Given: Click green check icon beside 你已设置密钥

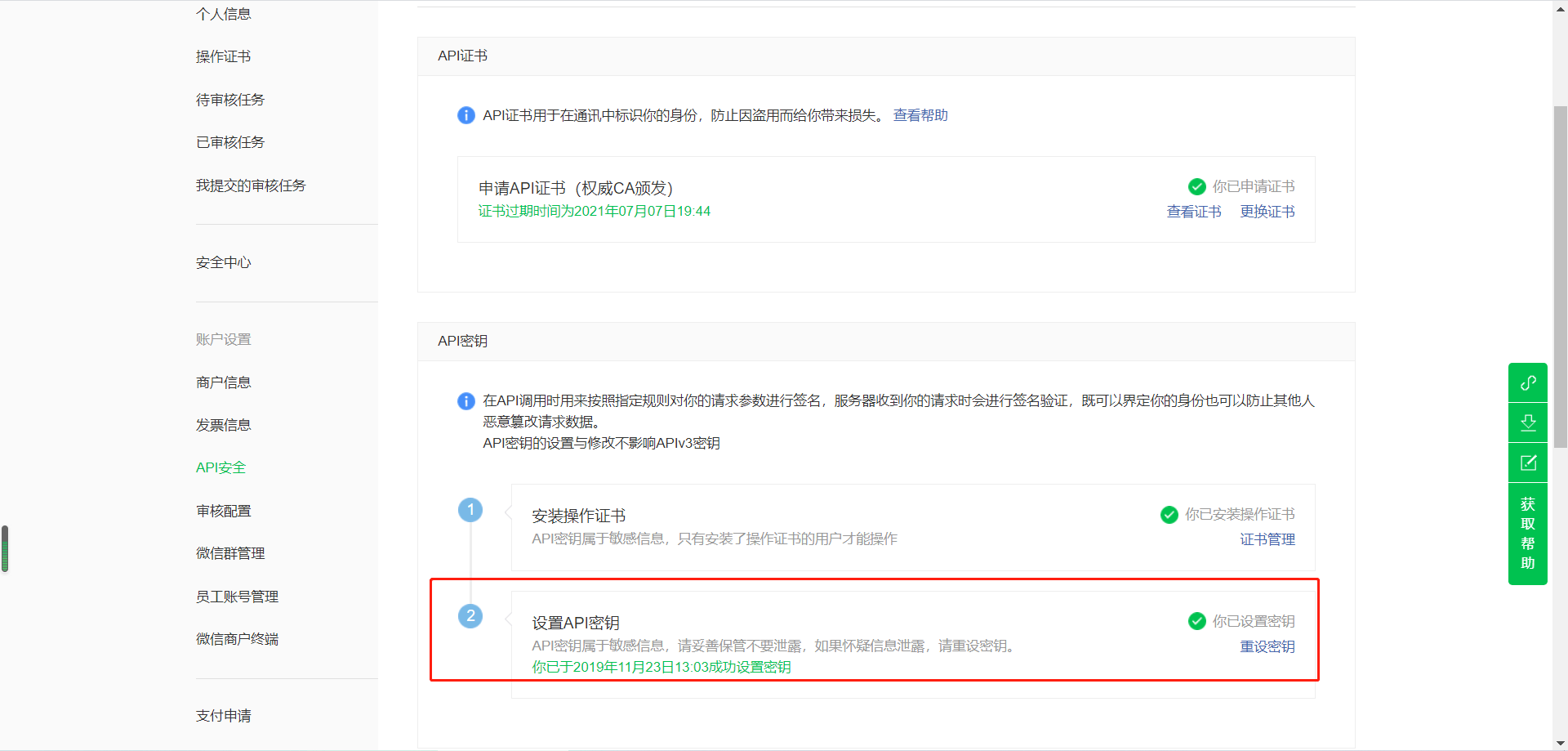Looking at the screenshot, I should pyautogui.click(x=1197, y=621).
